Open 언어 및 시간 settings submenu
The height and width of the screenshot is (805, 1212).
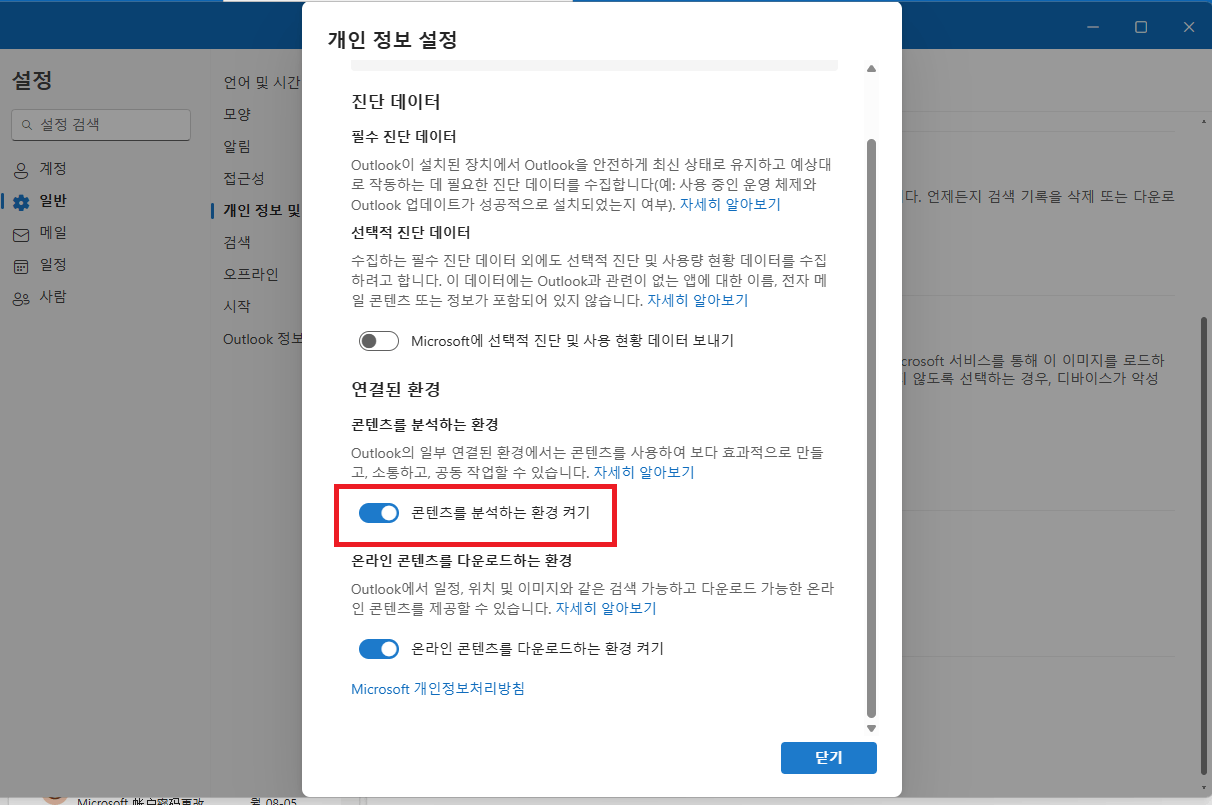[x=261, y=83]
